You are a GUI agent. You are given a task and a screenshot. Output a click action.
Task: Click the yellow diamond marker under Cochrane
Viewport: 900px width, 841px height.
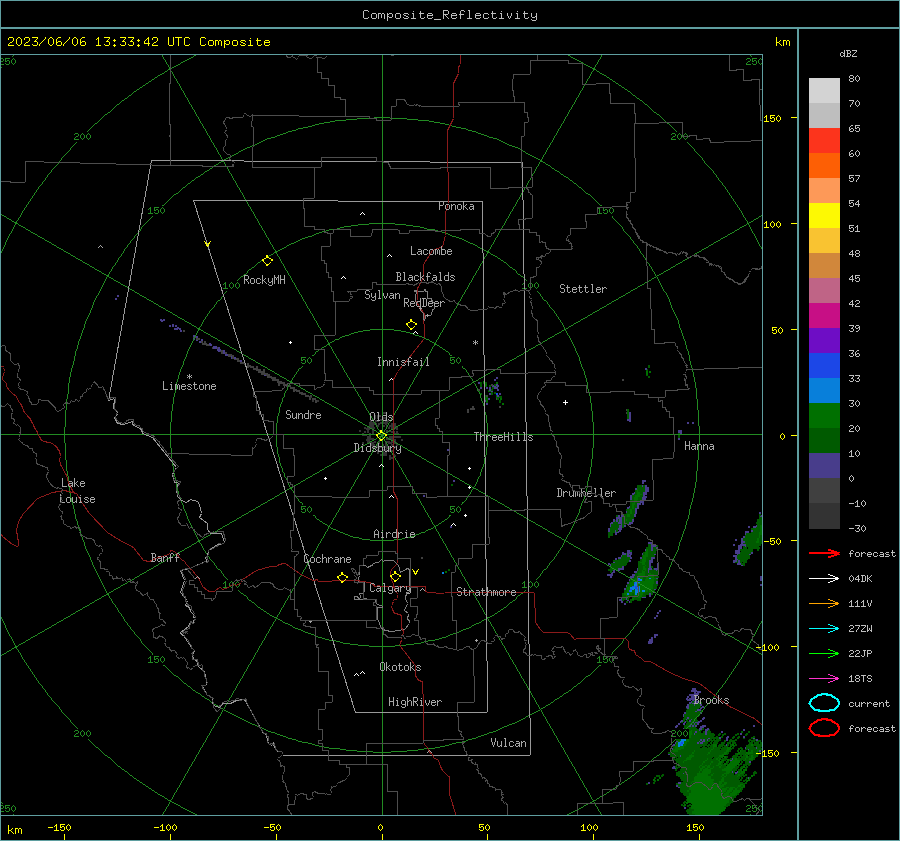point(342,578)
